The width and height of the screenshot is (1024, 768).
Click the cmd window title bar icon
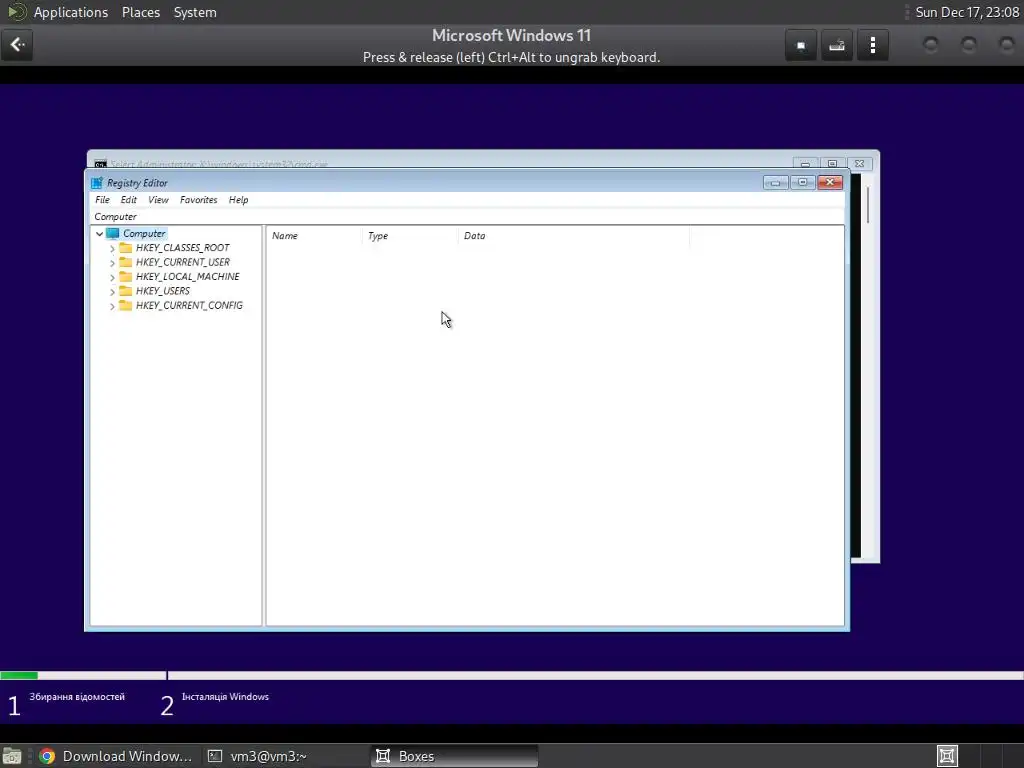[x=101, y=164]
